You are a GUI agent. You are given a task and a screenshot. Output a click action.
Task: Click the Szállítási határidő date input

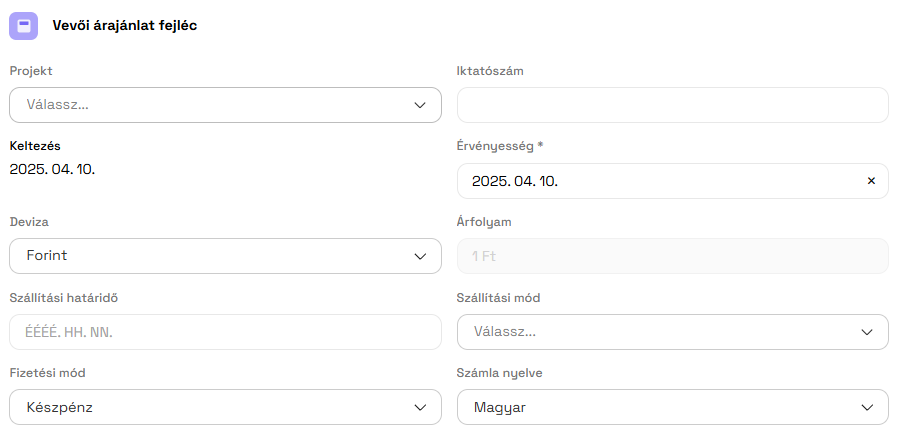225,332
